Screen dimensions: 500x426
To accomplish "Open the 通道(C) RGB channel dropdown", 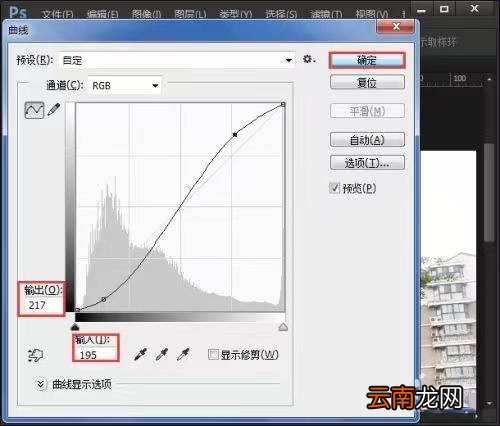I will pyautogui.click(x=125, y=86).
